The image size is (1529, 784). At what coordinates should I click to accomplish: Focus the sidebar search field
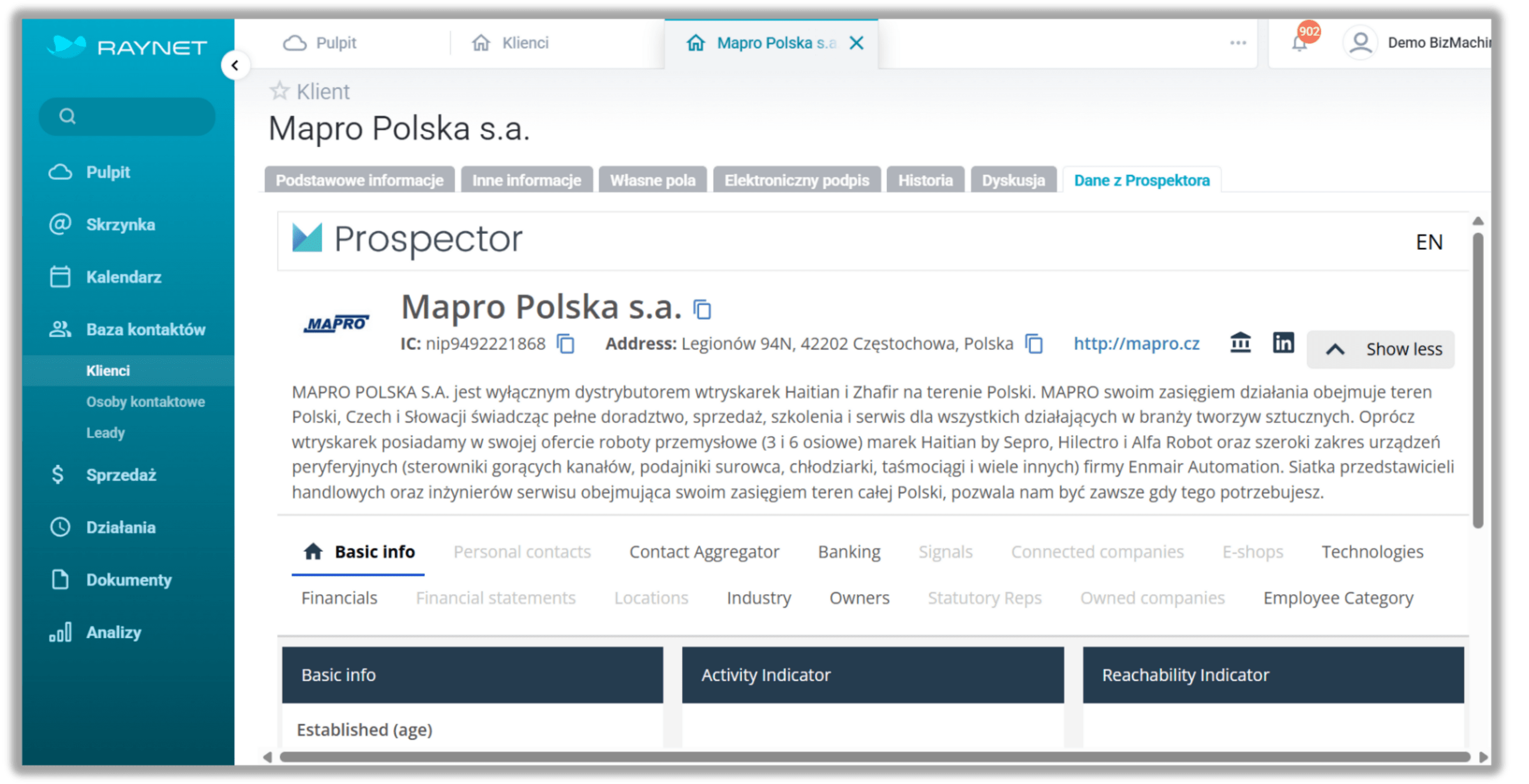point(127,117)
